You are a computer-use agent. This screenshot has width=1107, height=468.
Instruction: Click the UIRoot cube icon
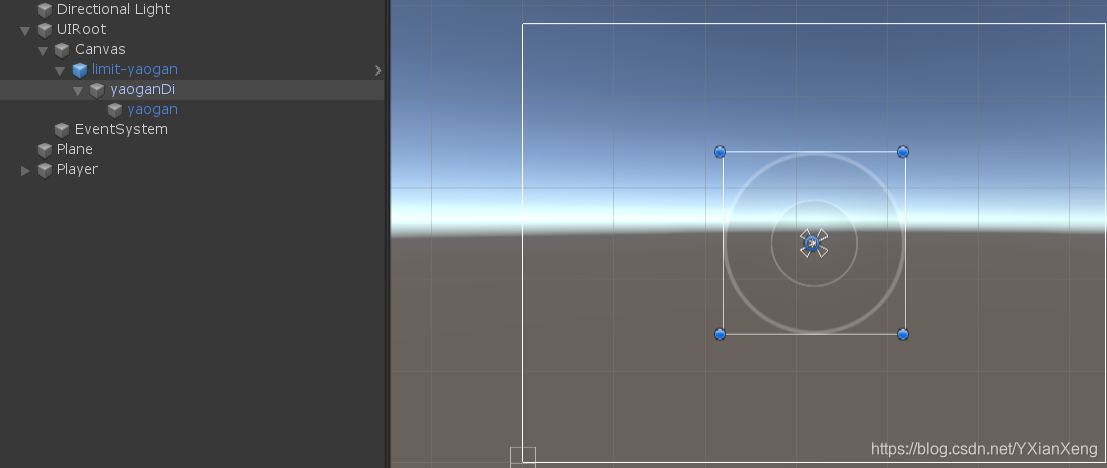pyautogui.click(x=45, y=30)
